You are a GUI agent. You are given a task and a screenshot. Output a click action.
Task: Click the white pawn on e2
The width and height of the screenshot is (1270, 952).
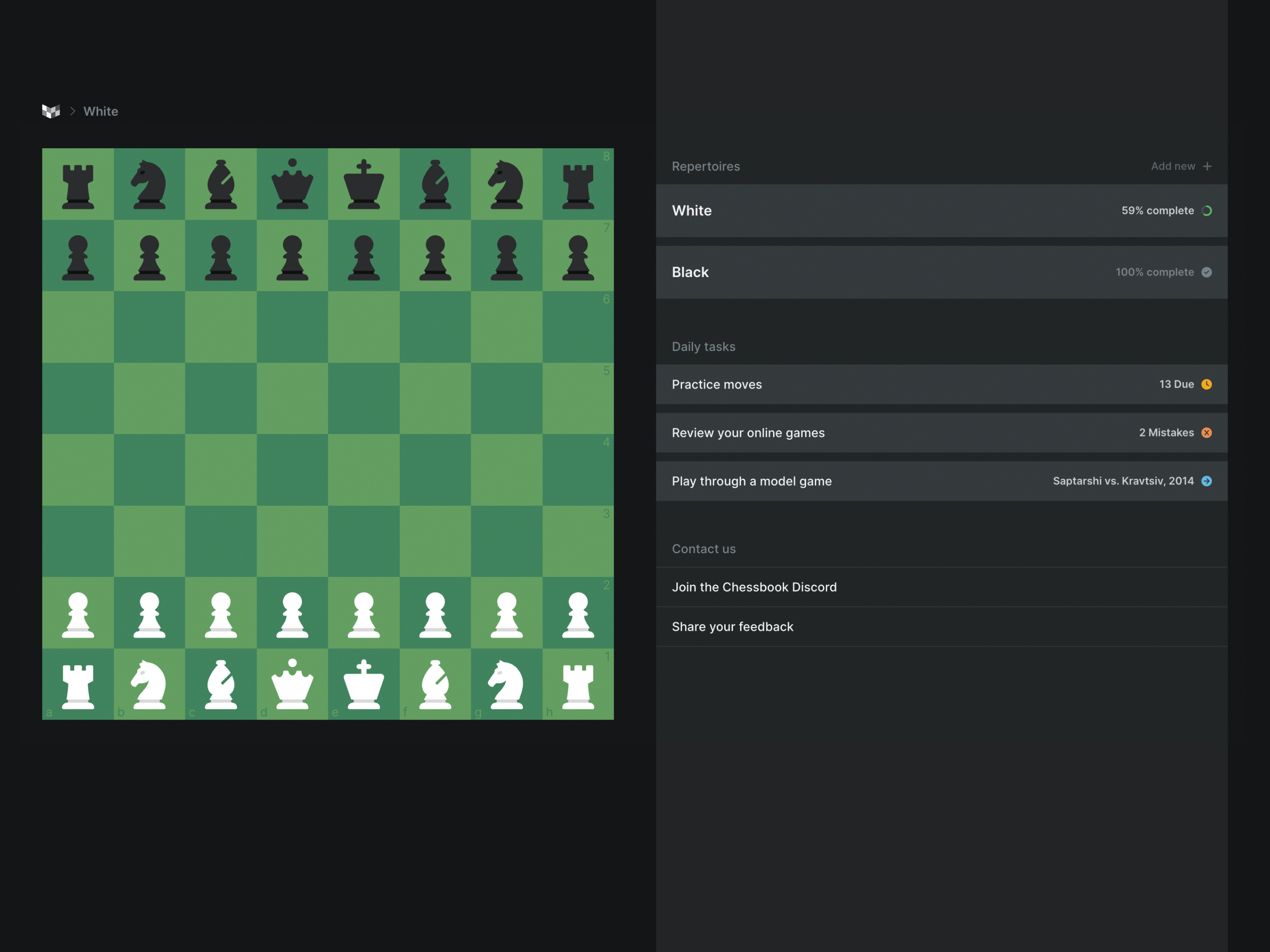pos(364,615)
